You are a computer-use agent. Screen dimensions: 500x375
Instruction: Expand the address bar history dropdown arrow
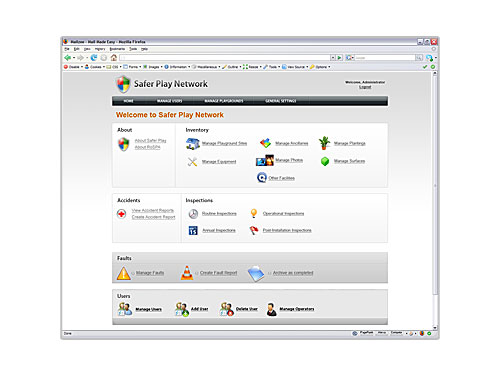pos(333,58)
